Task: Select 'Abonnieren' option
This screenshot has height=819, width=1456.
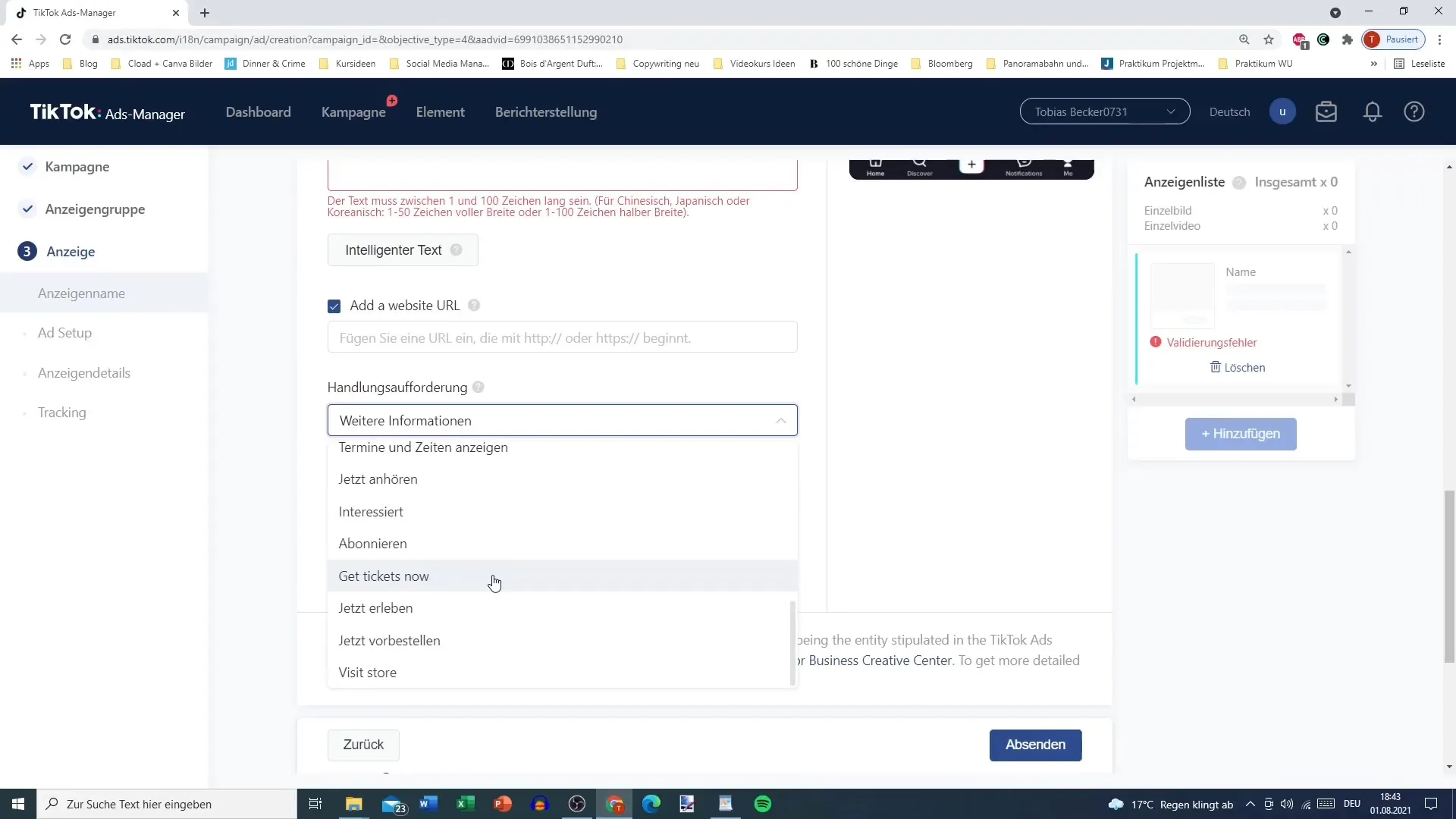Action: 562,544
